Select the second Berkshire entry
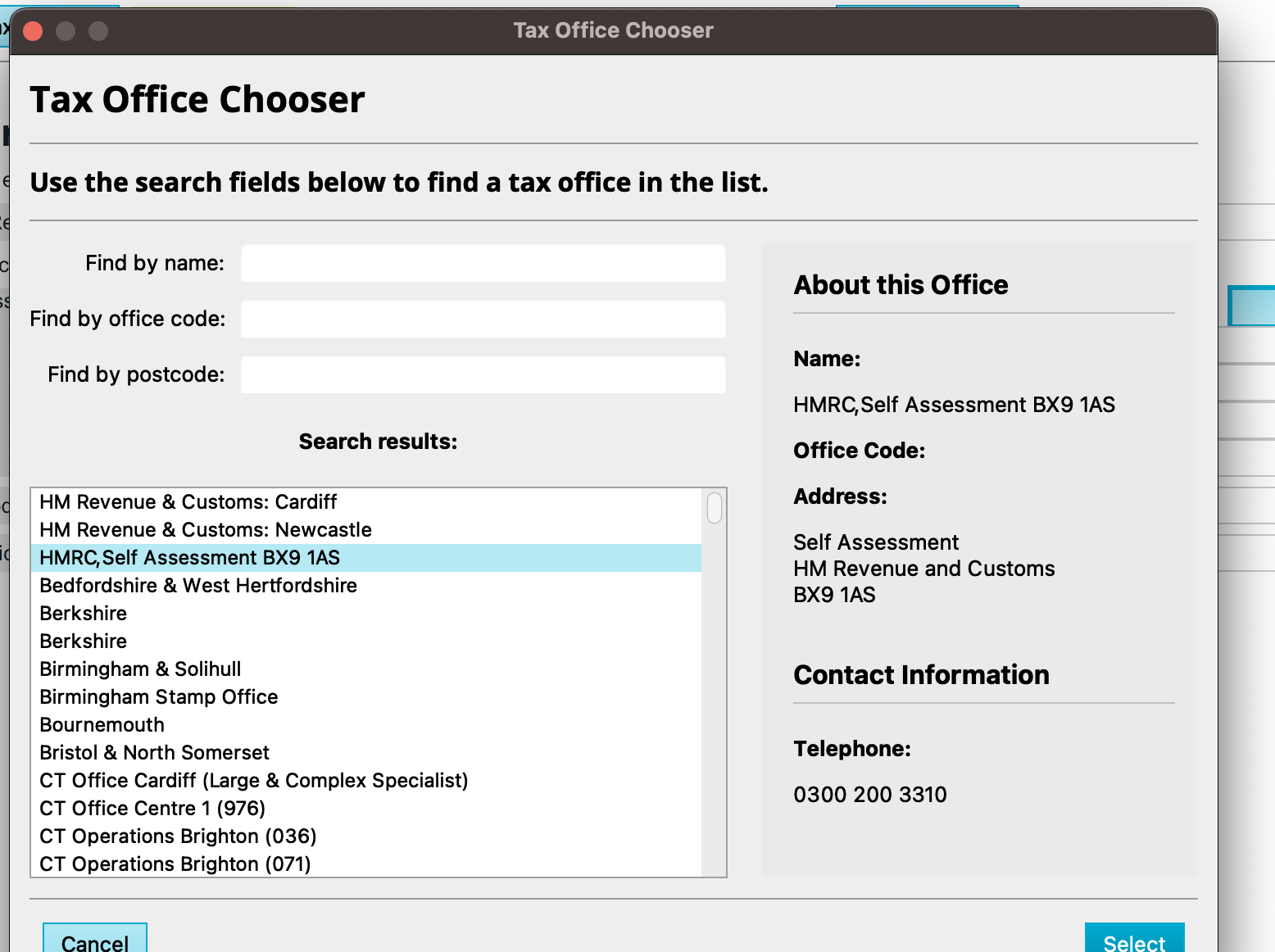 pos(84,641)
